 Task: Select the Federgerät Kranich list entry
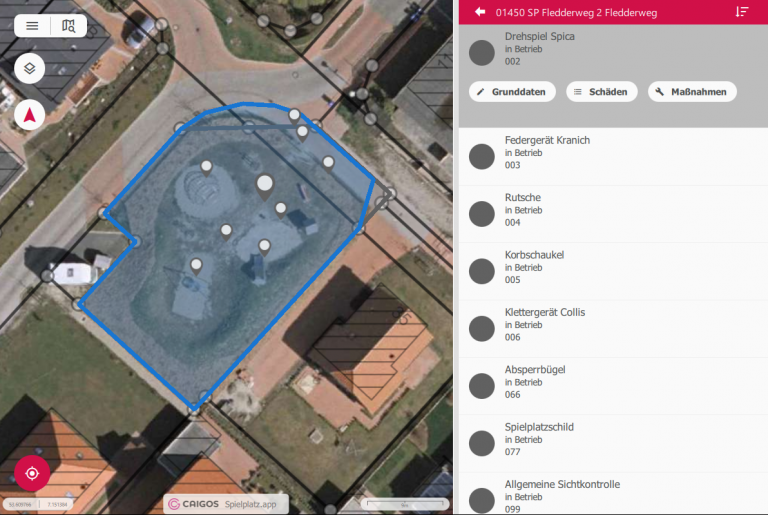pyautogui.click(x=613, y=156)
